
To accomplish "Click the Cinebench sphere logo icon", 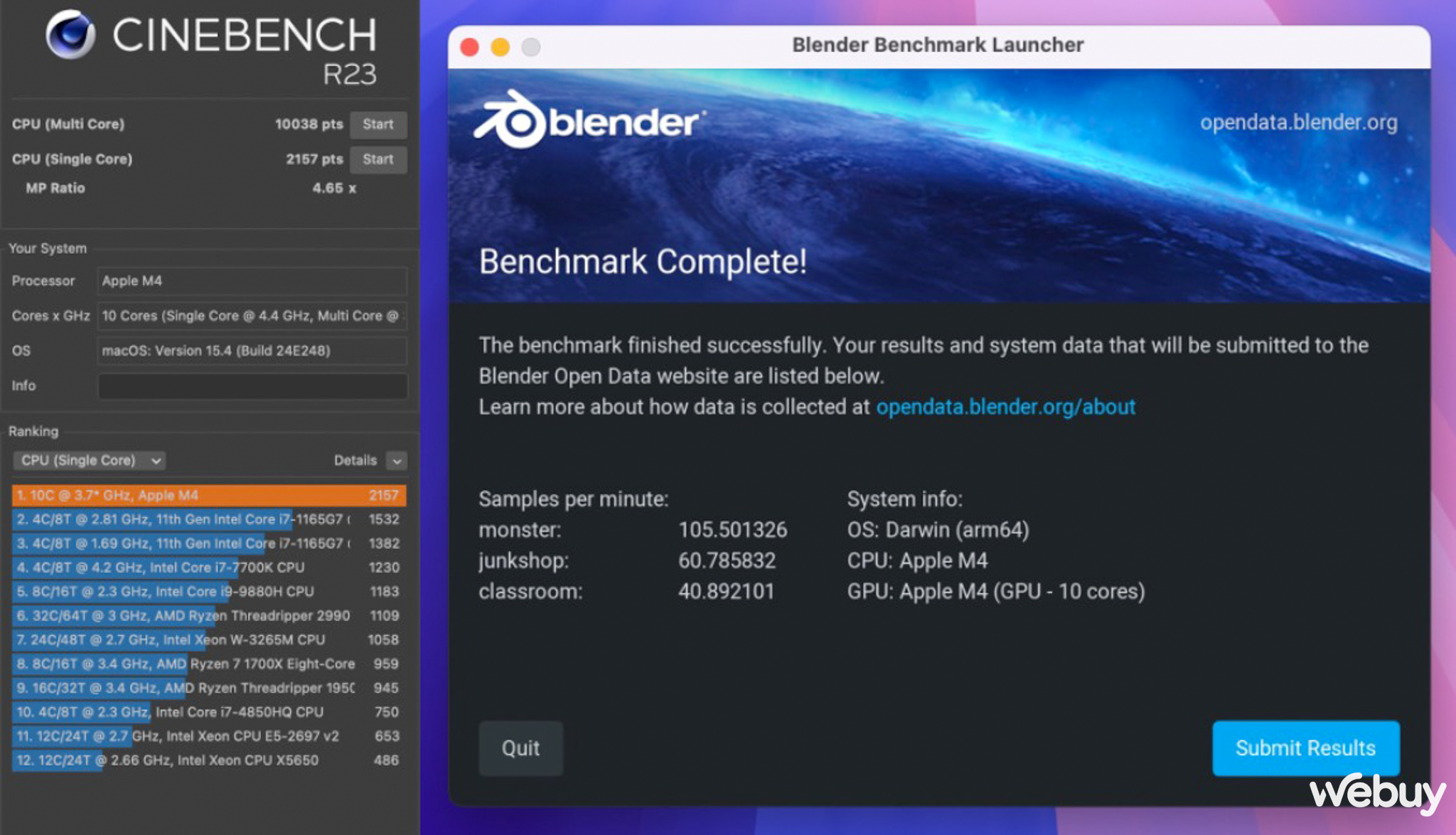I will click(70, 34).
